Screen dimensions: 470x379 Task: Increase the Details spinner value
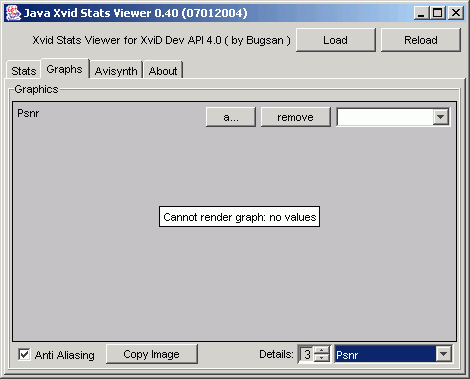click(x=322, y=350)
